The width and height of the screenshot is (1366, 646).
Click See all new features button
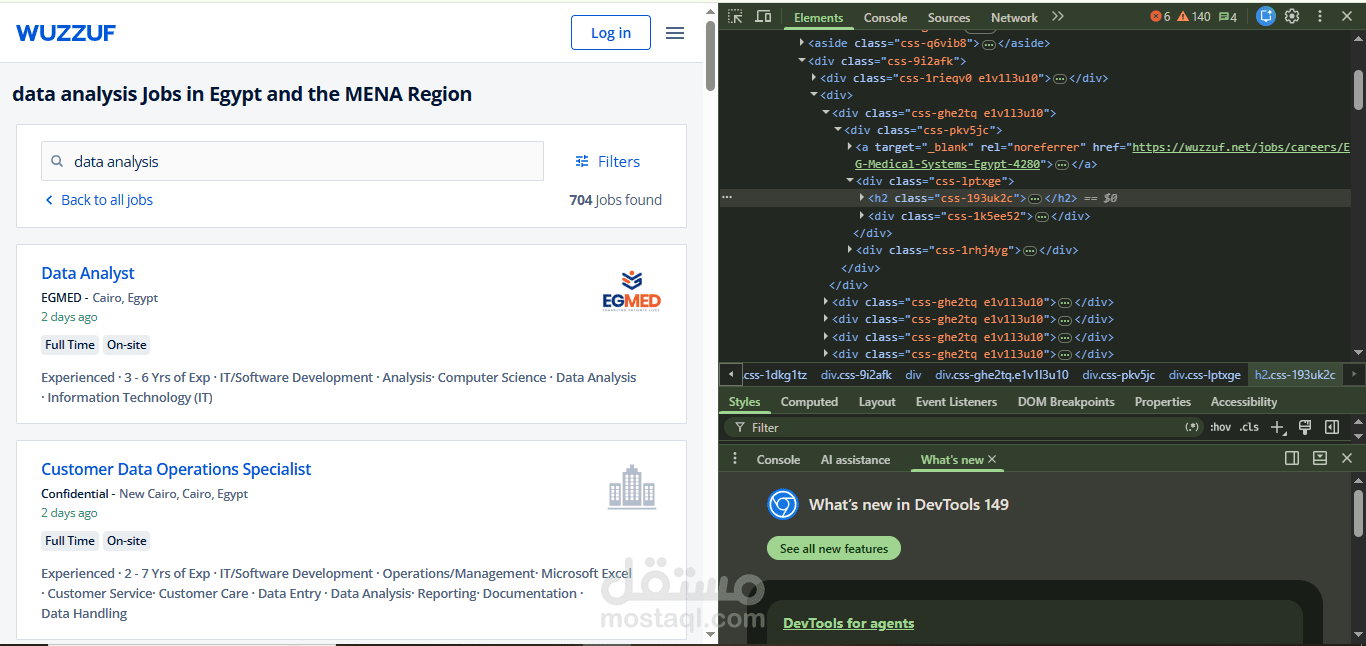click(x=834, y=548)
